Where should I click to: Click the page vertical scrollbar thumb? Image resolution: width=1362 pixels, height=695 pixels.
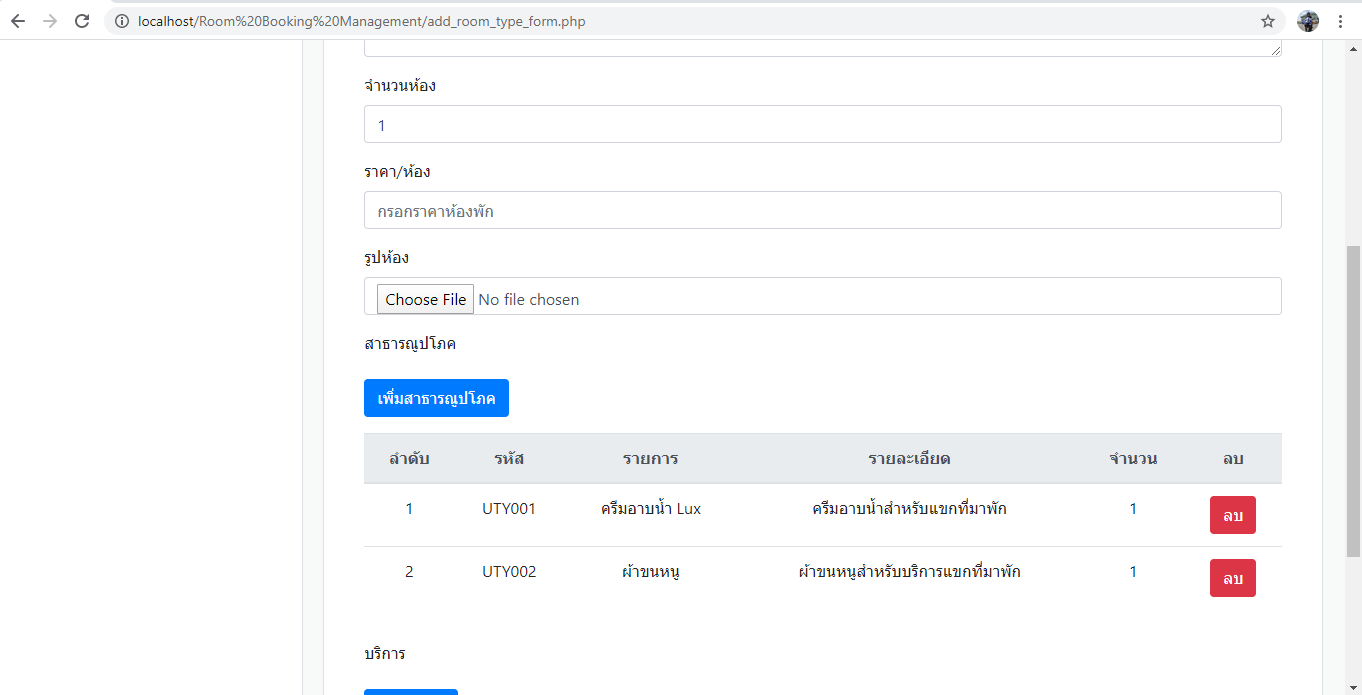(x=1353, y=400)
